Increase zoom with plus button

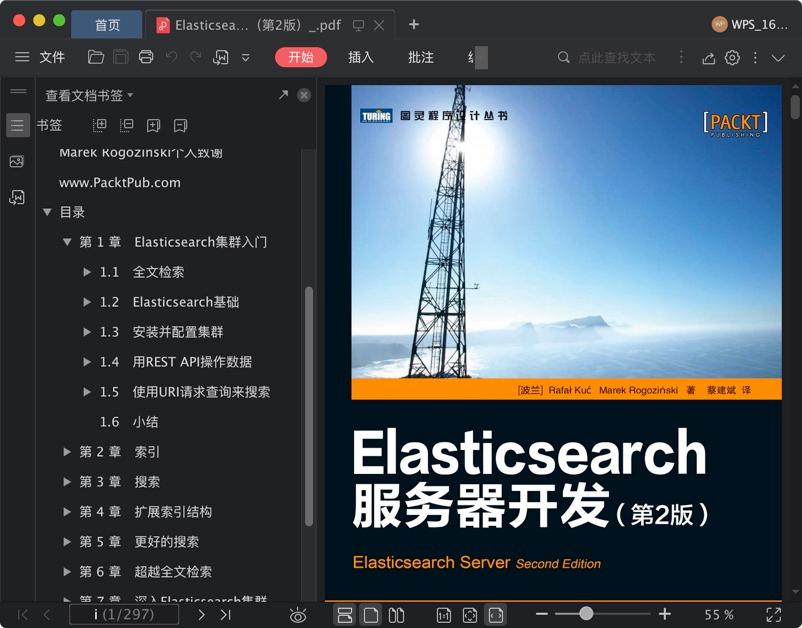coord(664,614)
